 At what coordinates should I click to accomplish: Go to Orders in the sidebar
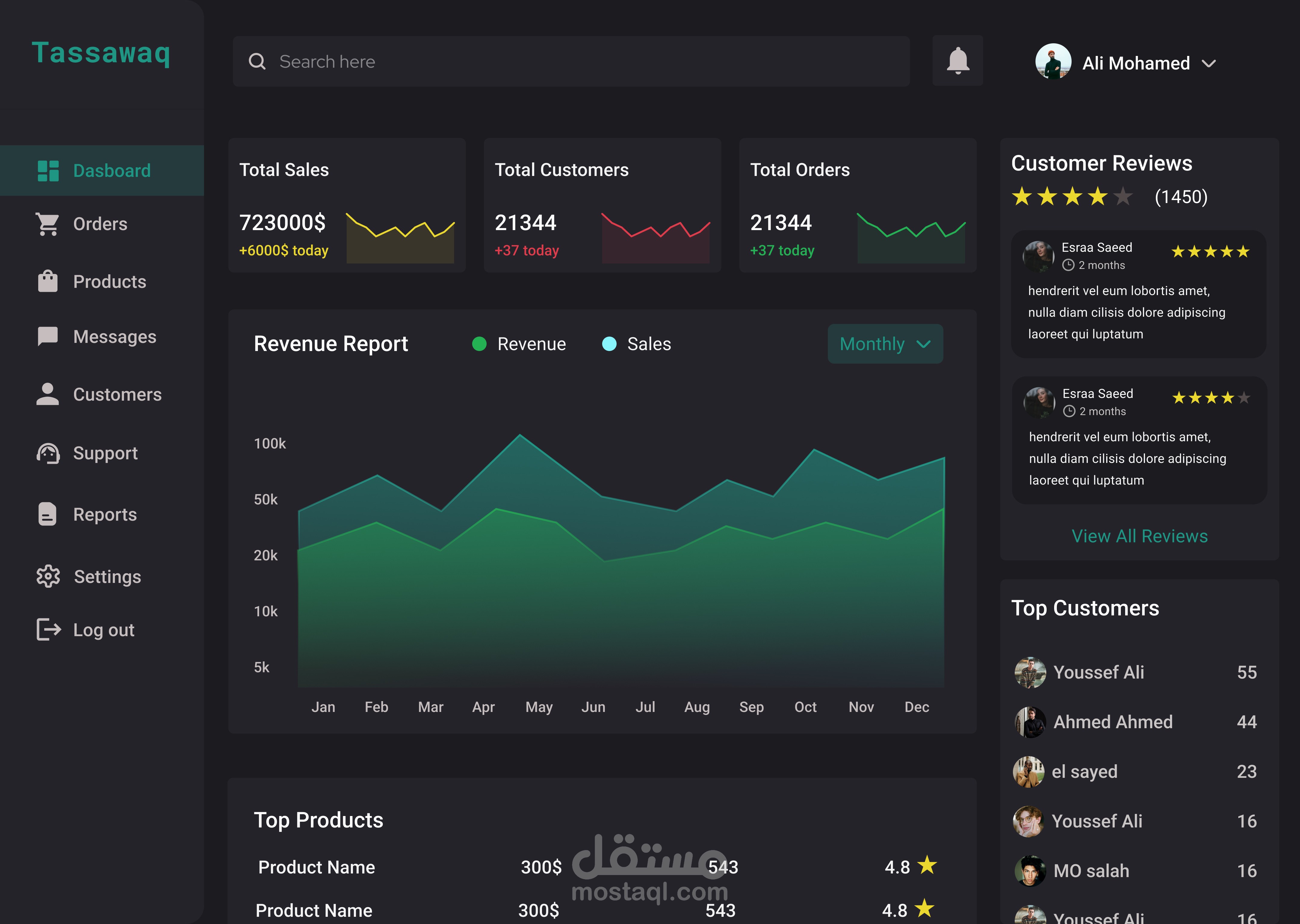100,224
